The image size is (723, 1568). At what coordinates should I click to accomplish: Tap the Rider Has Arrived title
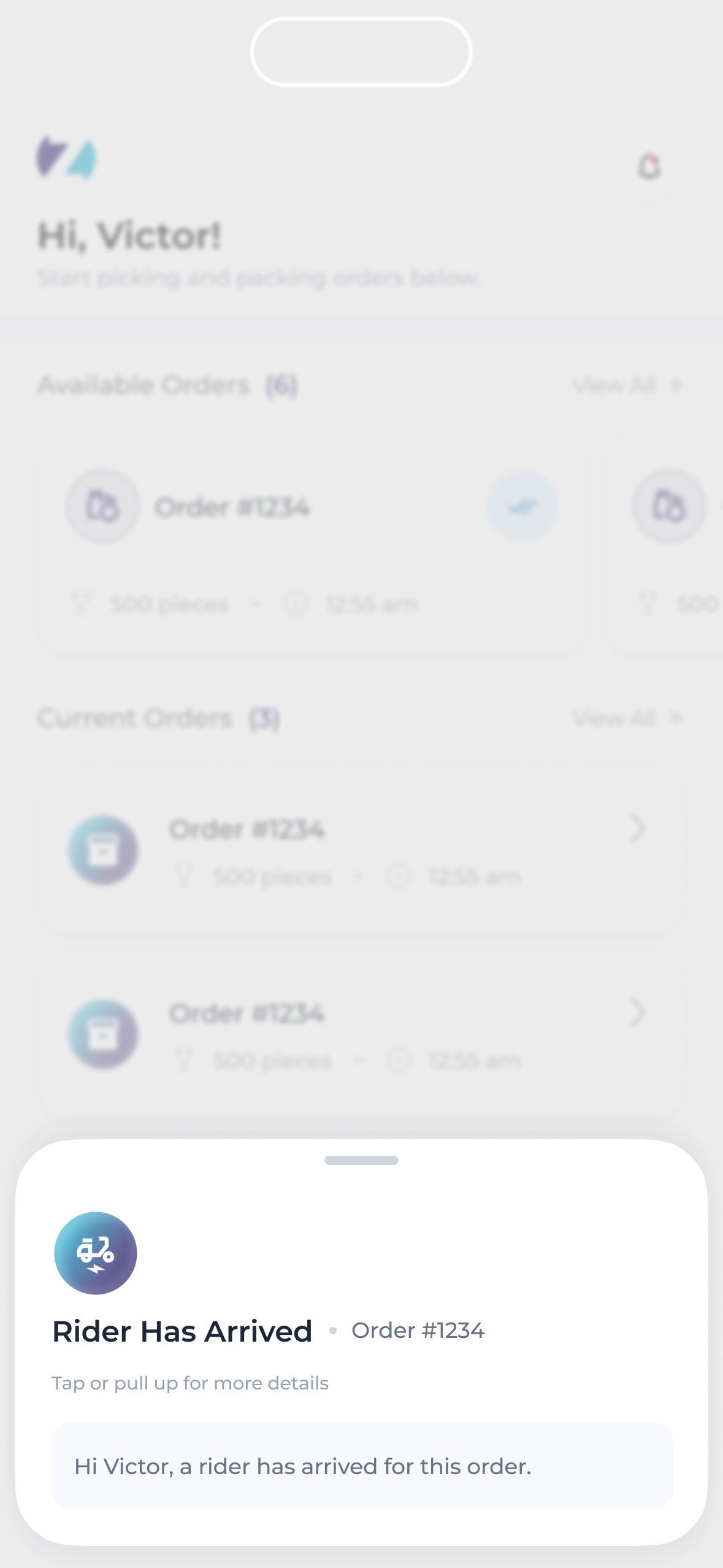(182, 1331)
